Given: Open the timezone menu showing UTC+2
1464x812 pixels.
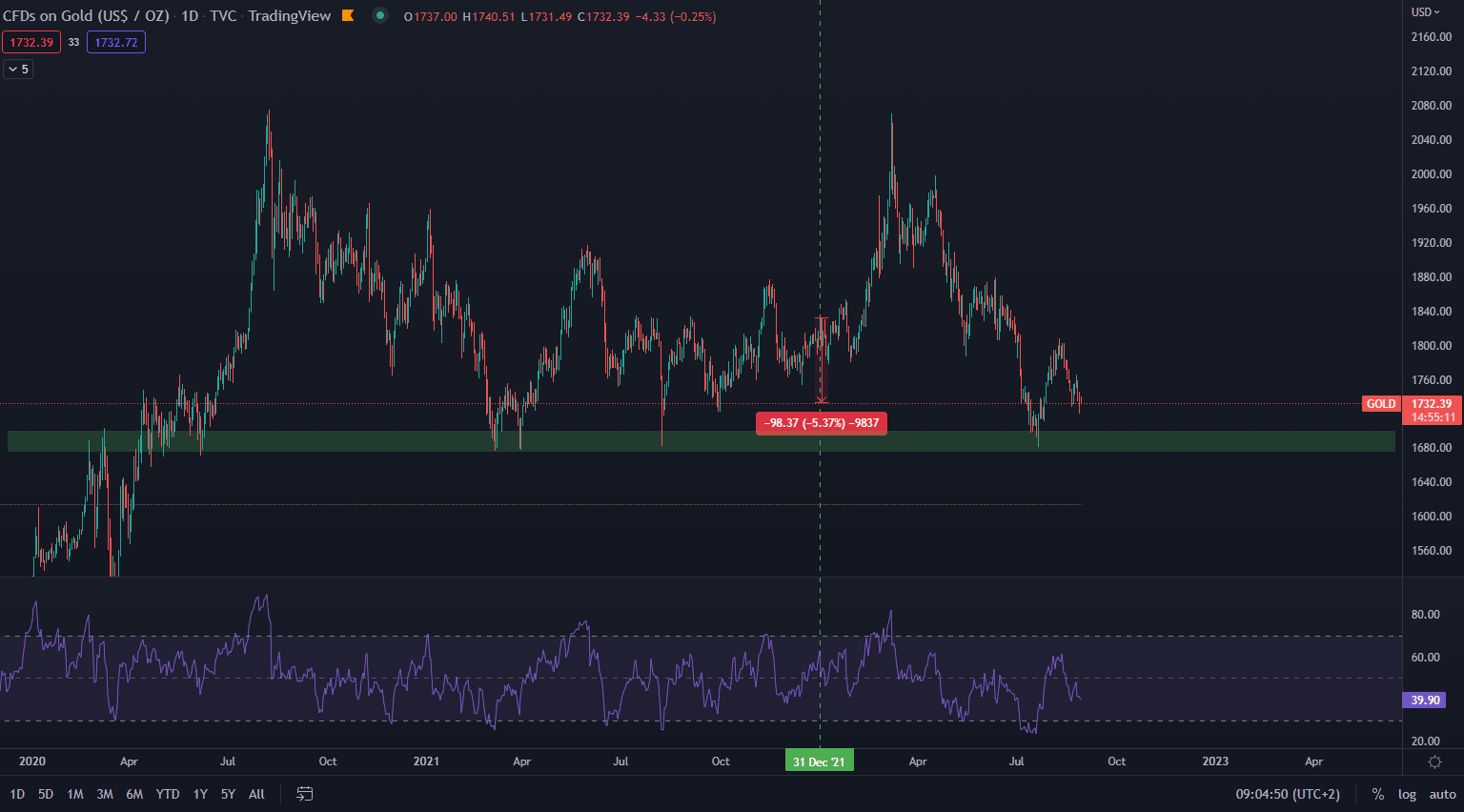Looking at the screenshot, I should coord(1288,794).
